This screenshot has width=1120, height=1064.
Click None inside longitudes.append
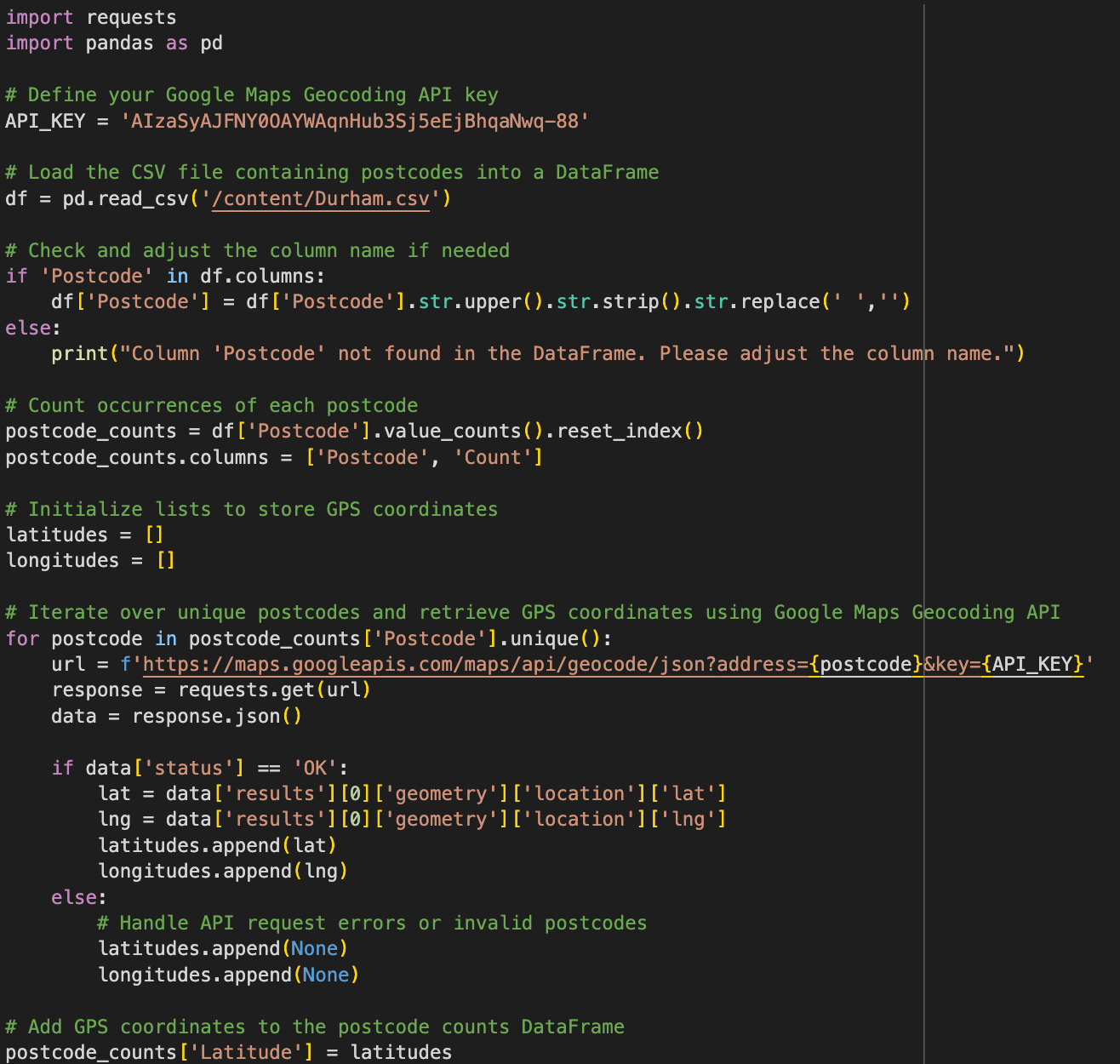pos(325,975)
